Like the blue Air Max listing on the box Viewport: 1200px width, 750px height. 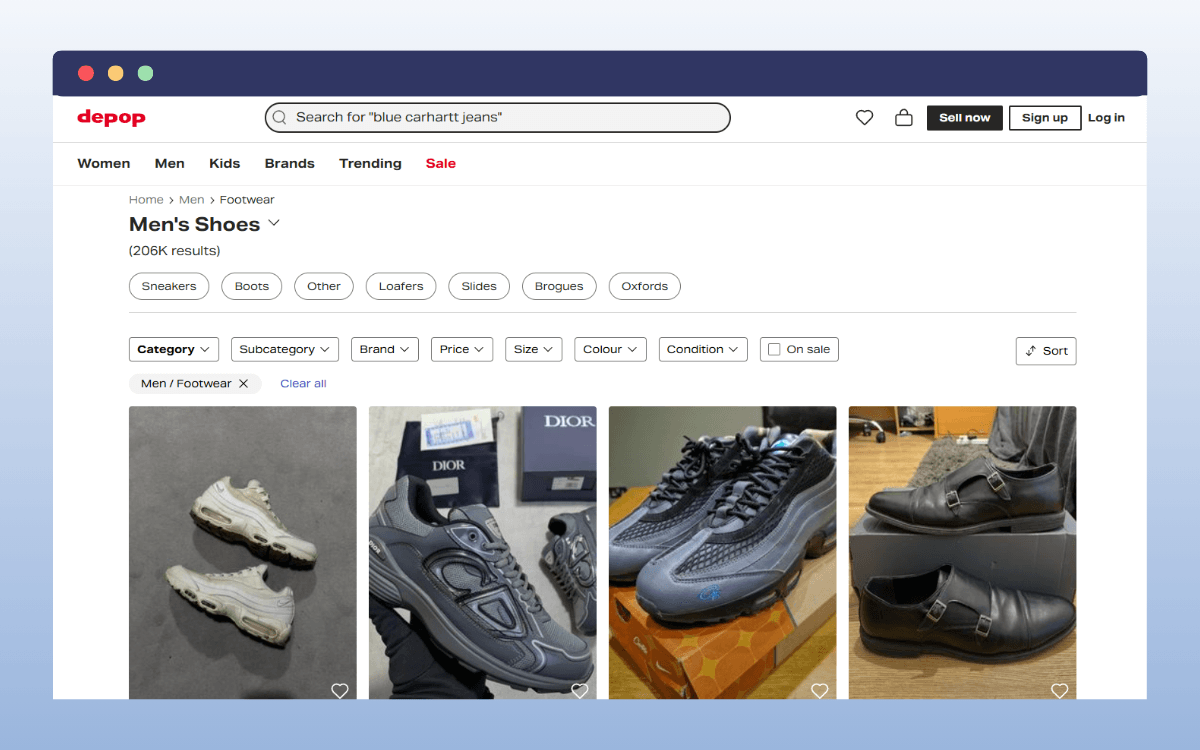(x=819, y=690)
